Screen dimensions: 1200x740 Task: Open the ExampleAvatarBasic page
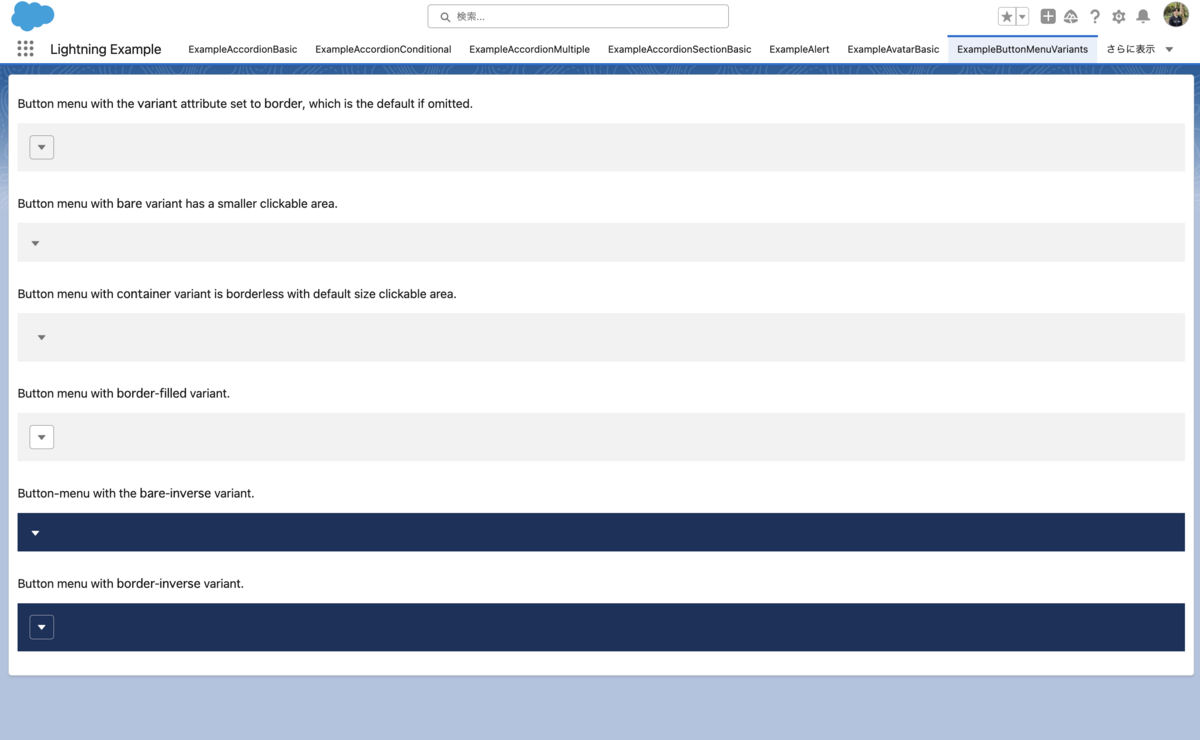point(893,48)
